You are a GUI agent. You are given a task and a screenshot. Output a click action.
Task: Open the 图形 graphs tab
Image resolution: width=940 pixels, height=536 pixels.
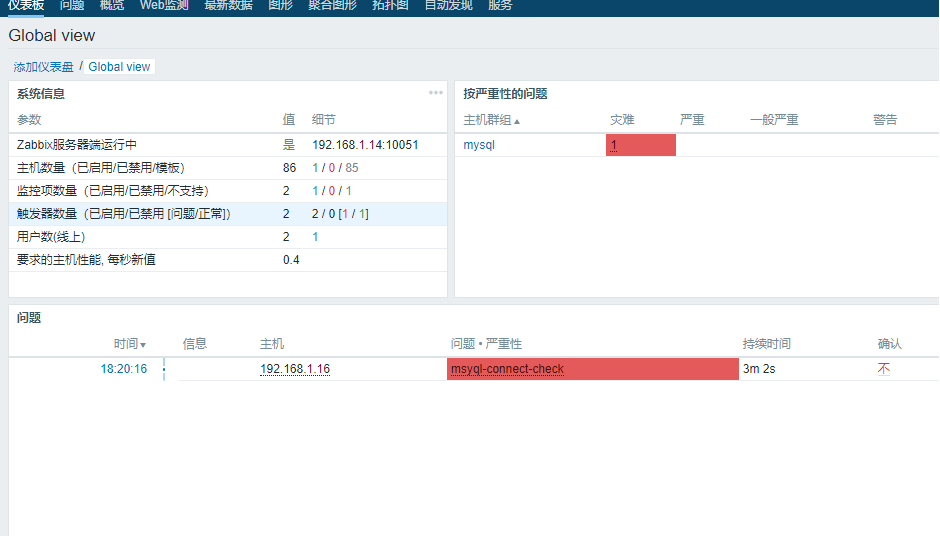pos(281,5)
